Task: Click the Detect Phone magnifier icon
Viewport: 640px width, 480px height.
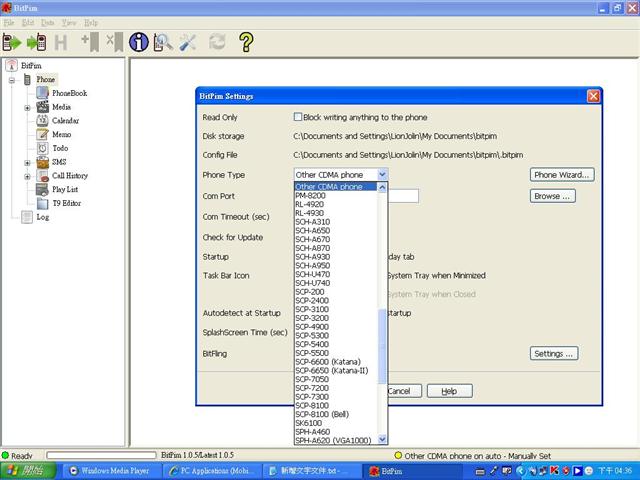Action: (163, 42)
